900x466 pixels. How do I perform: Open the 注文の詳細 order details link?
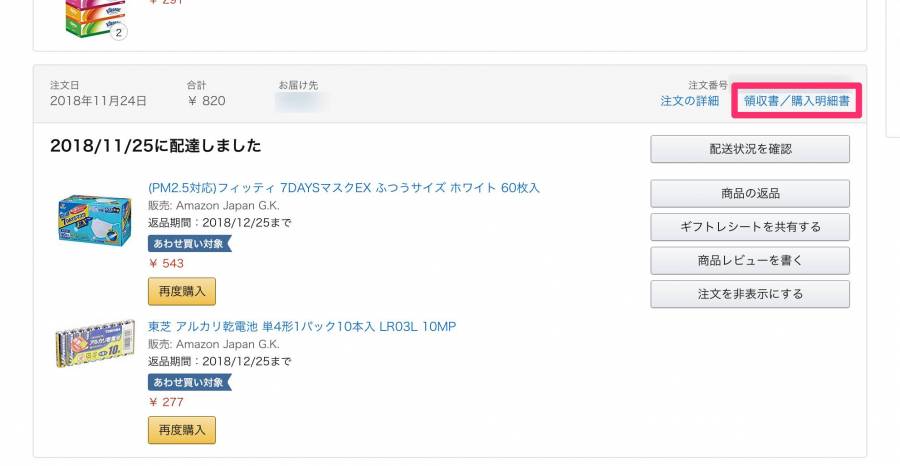click(x=689, y=101)
